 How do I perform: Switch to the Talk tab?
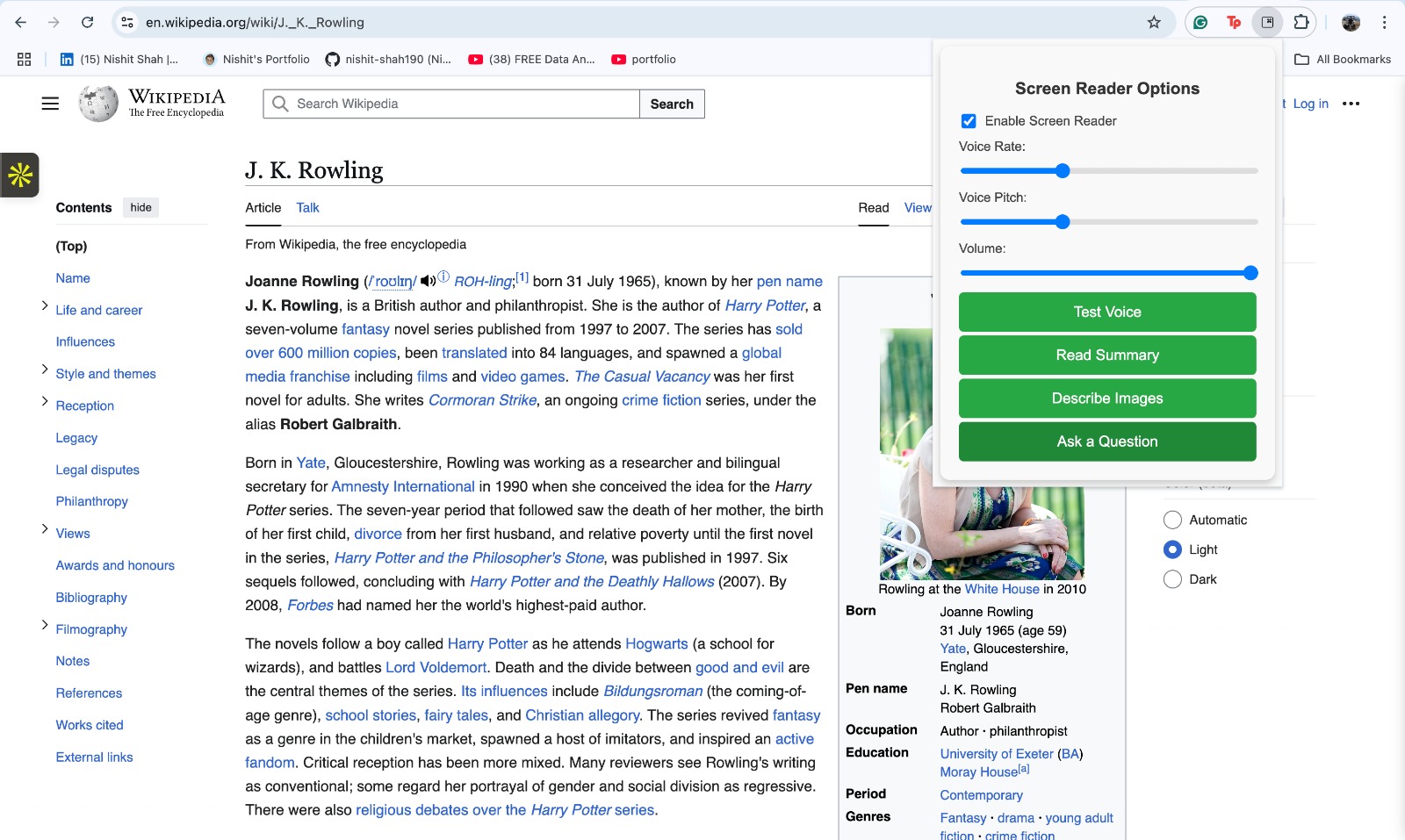click(307, 208)
